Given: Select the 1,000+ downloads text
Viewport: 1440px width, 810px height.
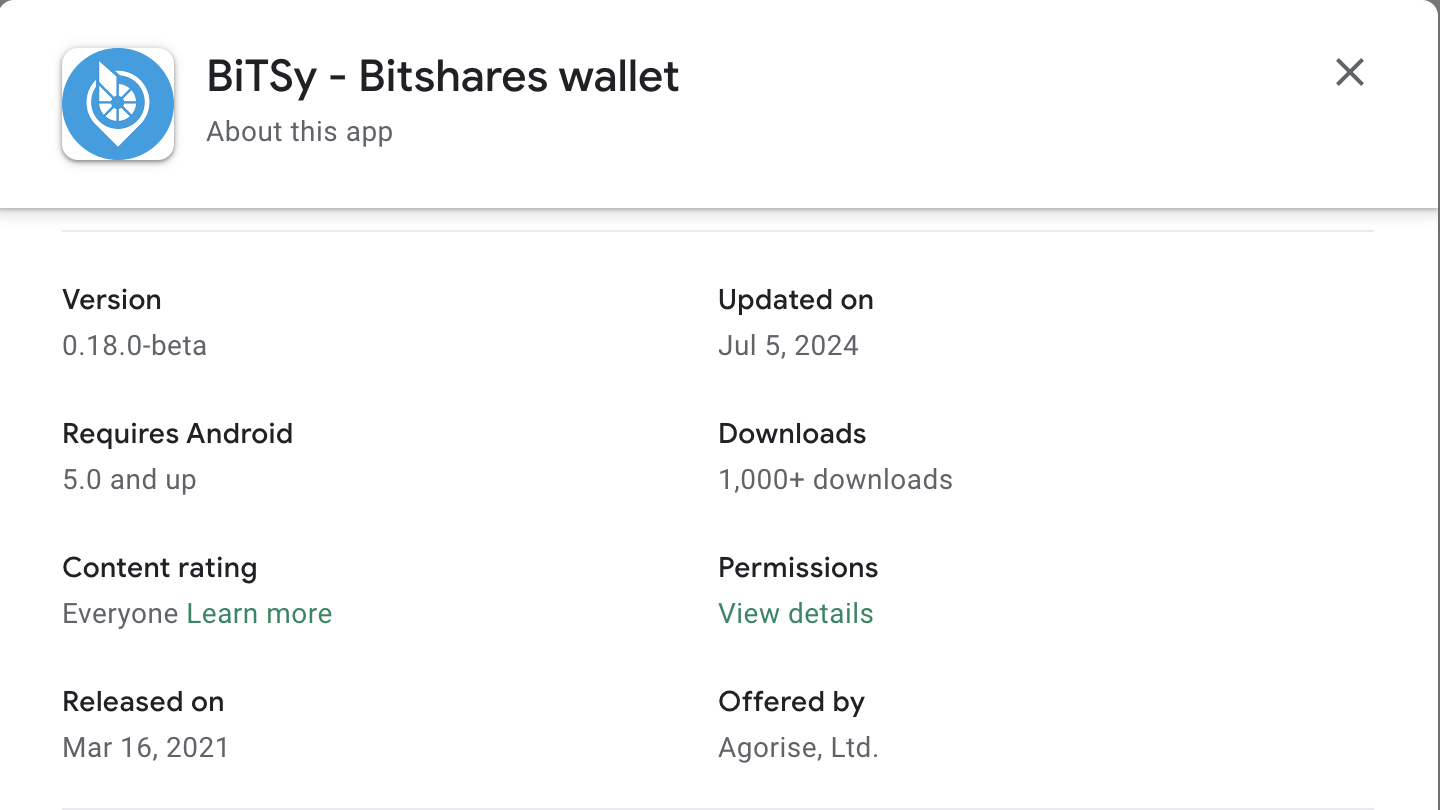Looking at the screenshot, I should tap(835, 480).
